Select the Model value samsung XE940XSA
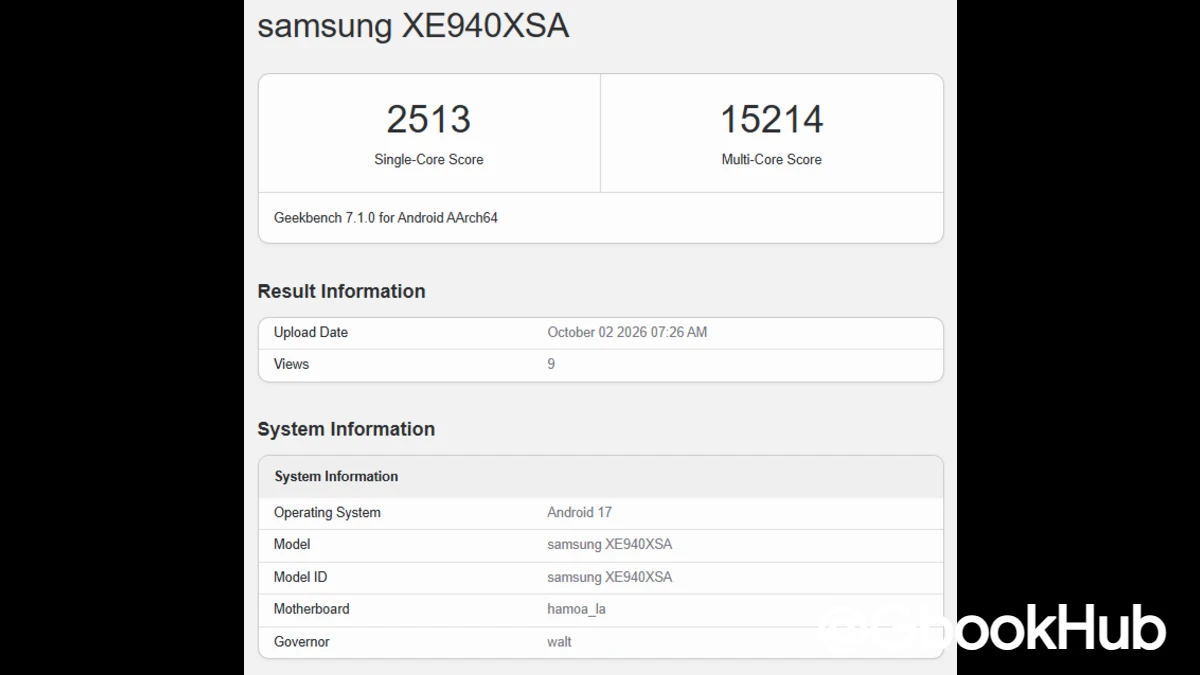Image resolution: width=1200 pixels, height=675 pixels. coord(609,544)
